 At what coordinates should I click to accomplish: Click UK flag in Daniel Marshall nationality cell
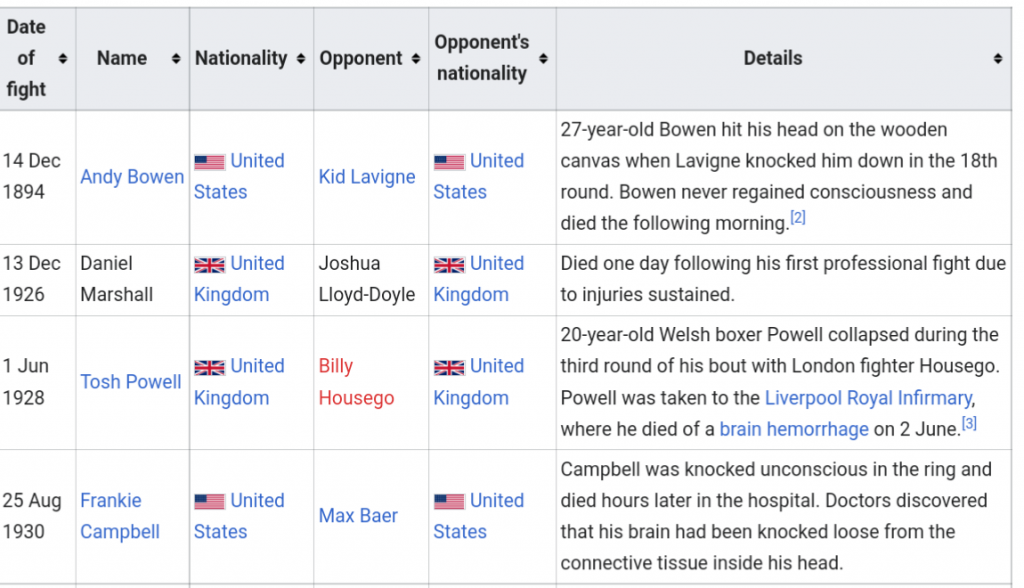coord(210,264)
